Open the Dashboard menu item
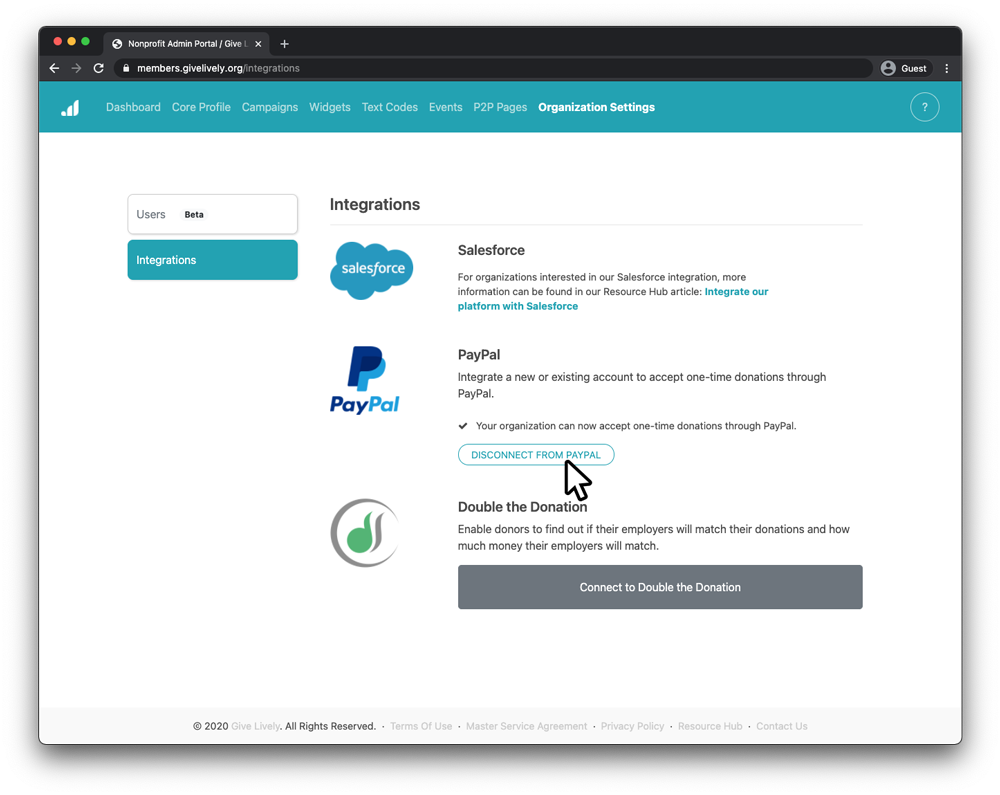 (133, 107)
